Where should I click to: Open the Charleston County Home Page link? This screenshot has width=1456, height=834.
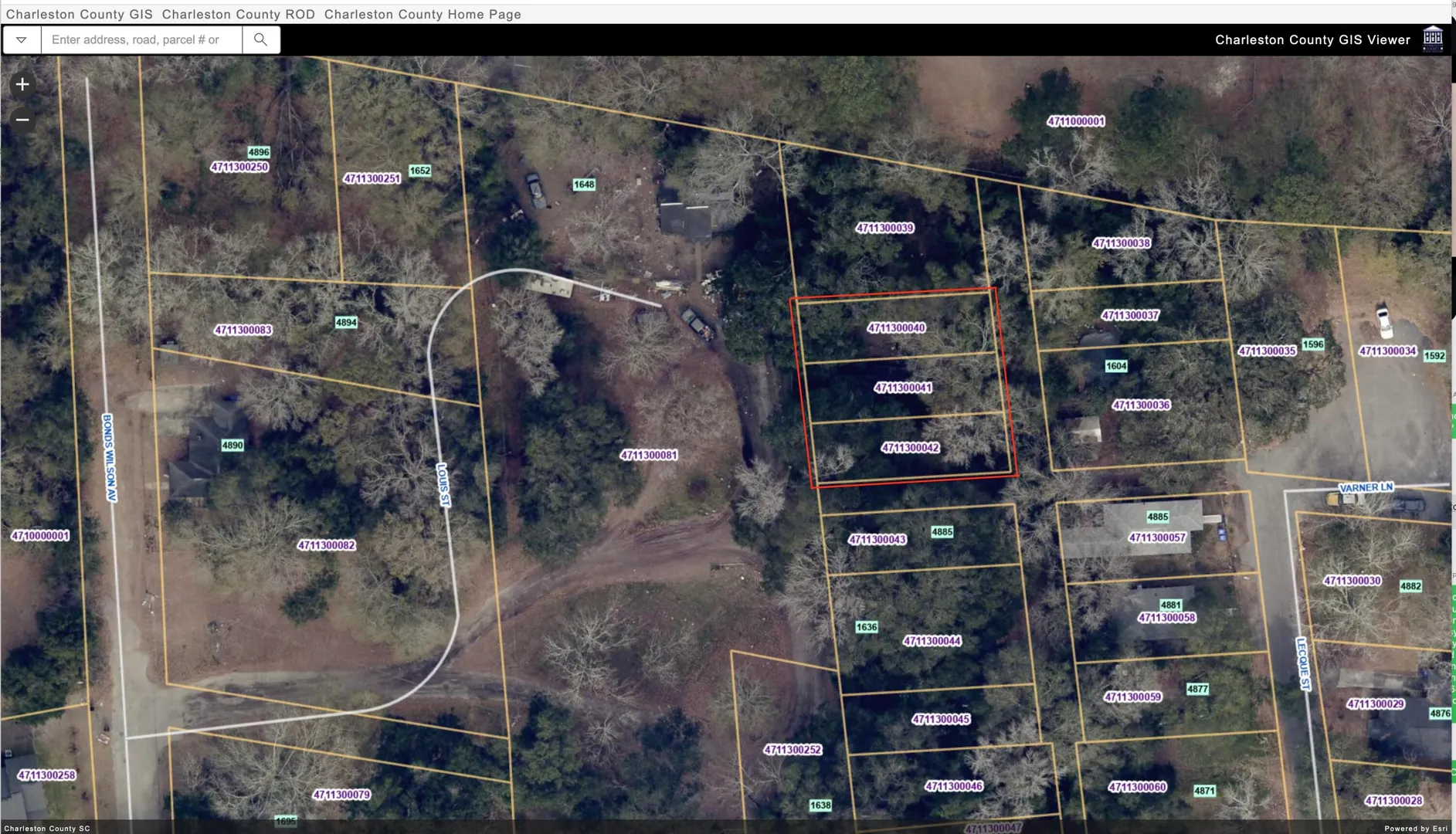click(x=423, y=14)
